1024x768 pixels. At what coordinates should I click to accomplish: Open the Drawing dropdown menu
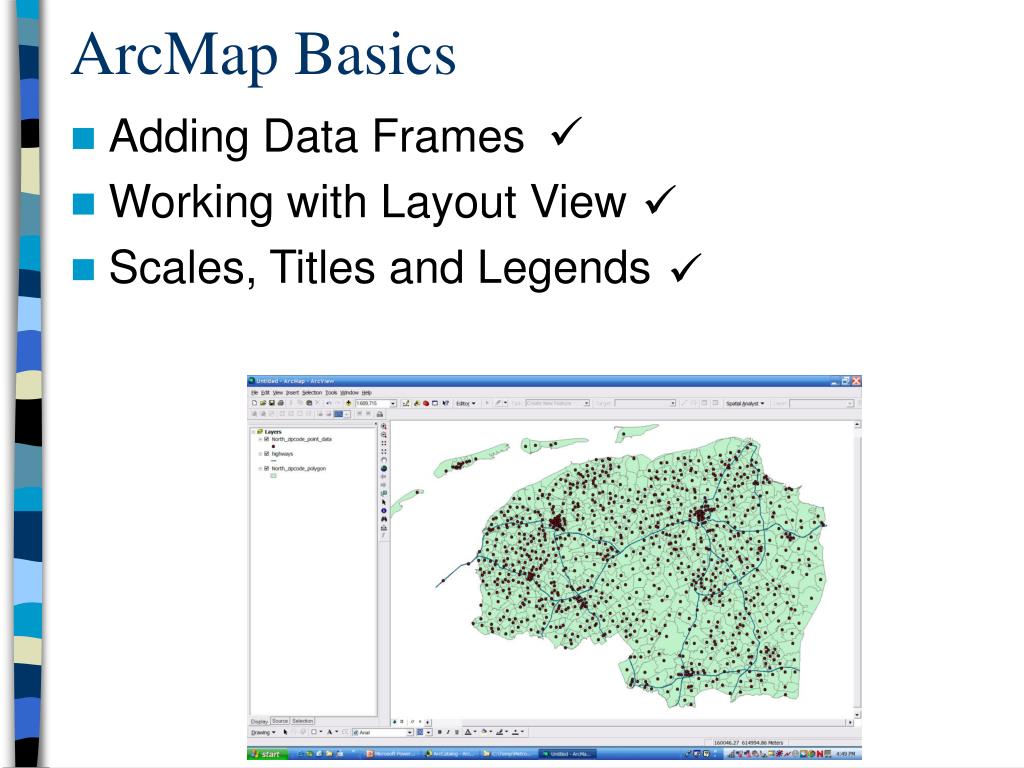click(262, 732)
